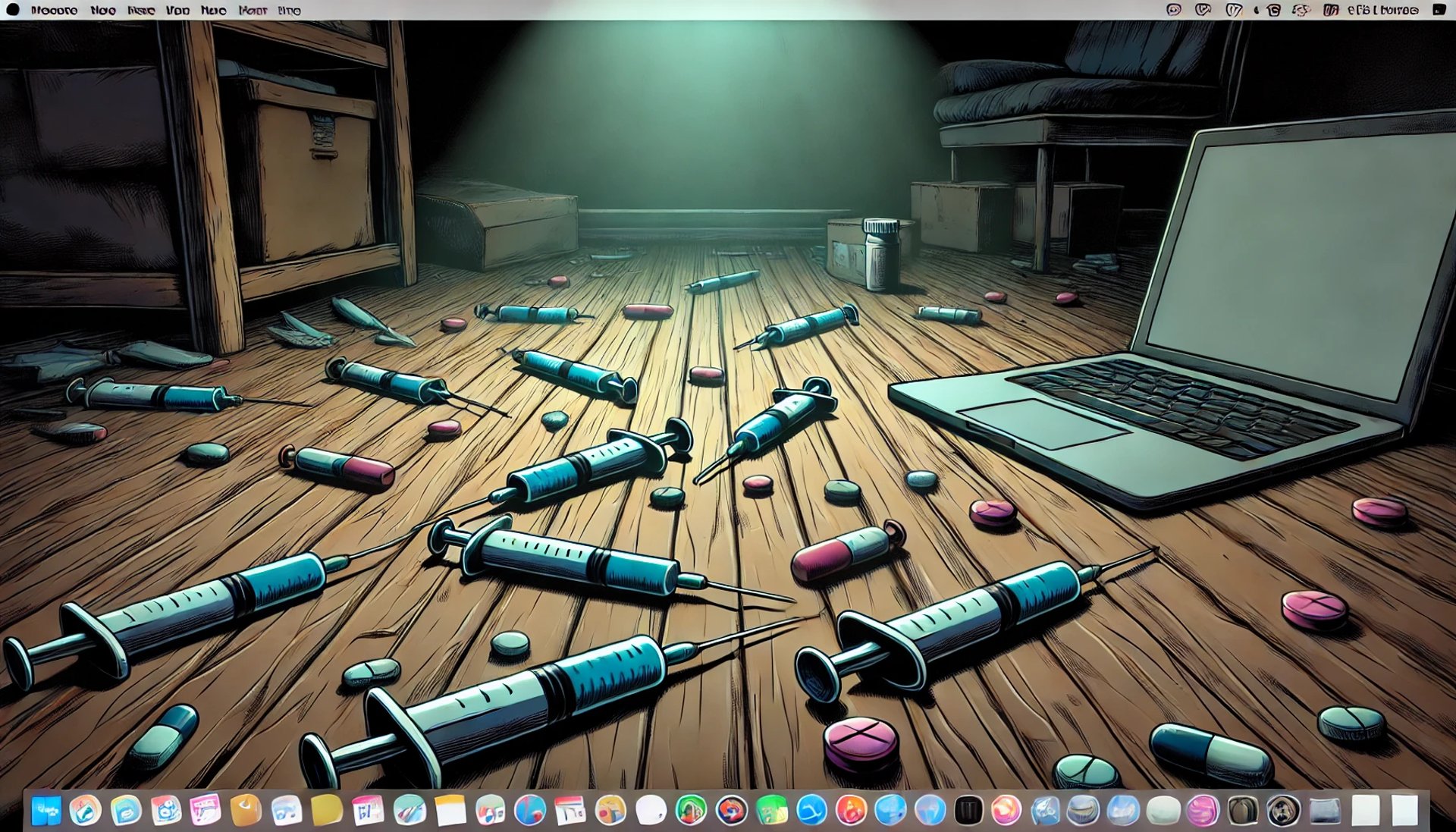This screenshot has width=1456, height=832.
Task: Open the pink square dock icon
Action: [x=205, y=810]
